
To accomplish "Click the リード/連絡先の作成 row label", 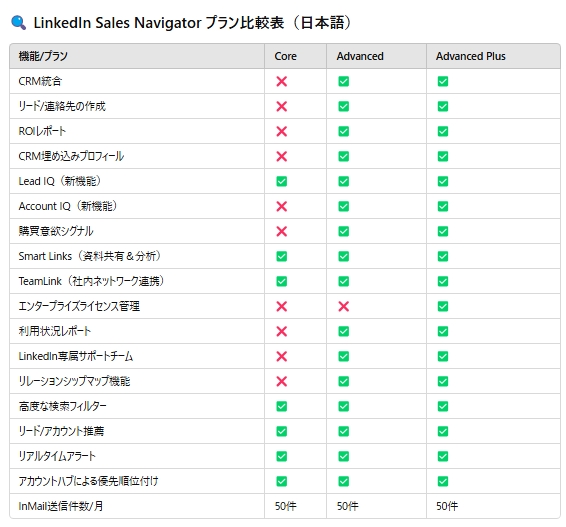I will pos(62,106).
